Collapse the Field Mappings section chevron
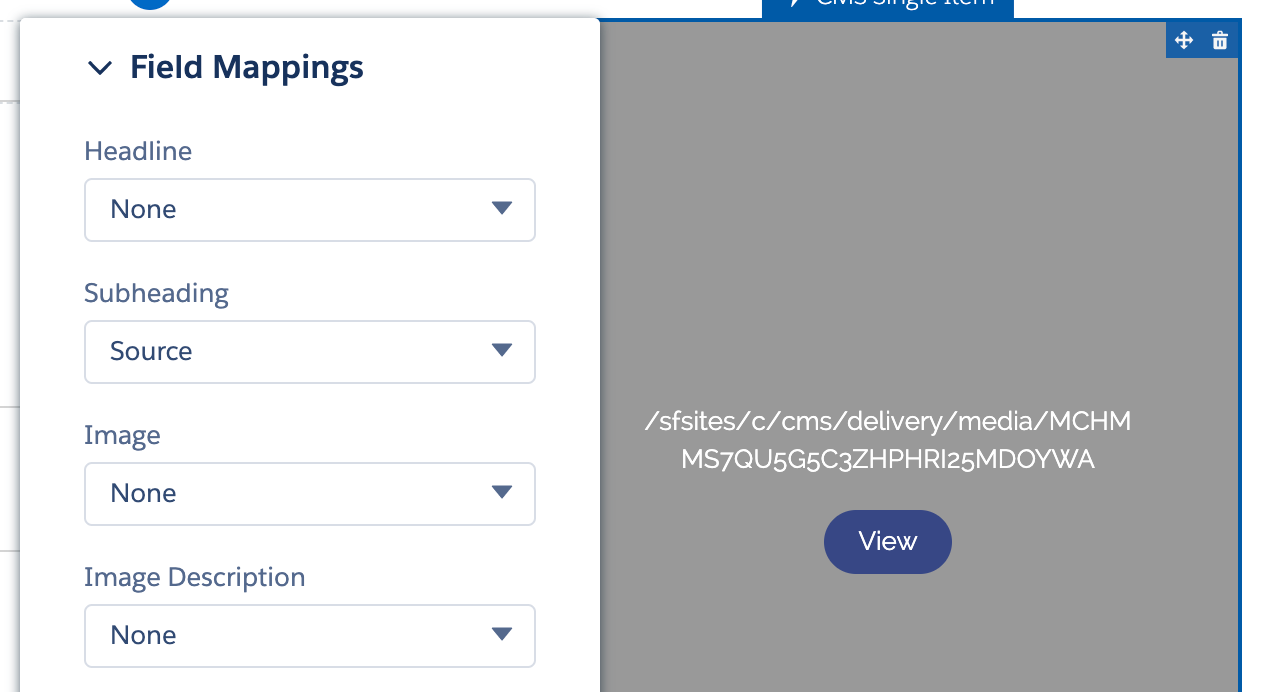Image resolution: width=1262 pixels, height=692 pixels. click(100, 68)
